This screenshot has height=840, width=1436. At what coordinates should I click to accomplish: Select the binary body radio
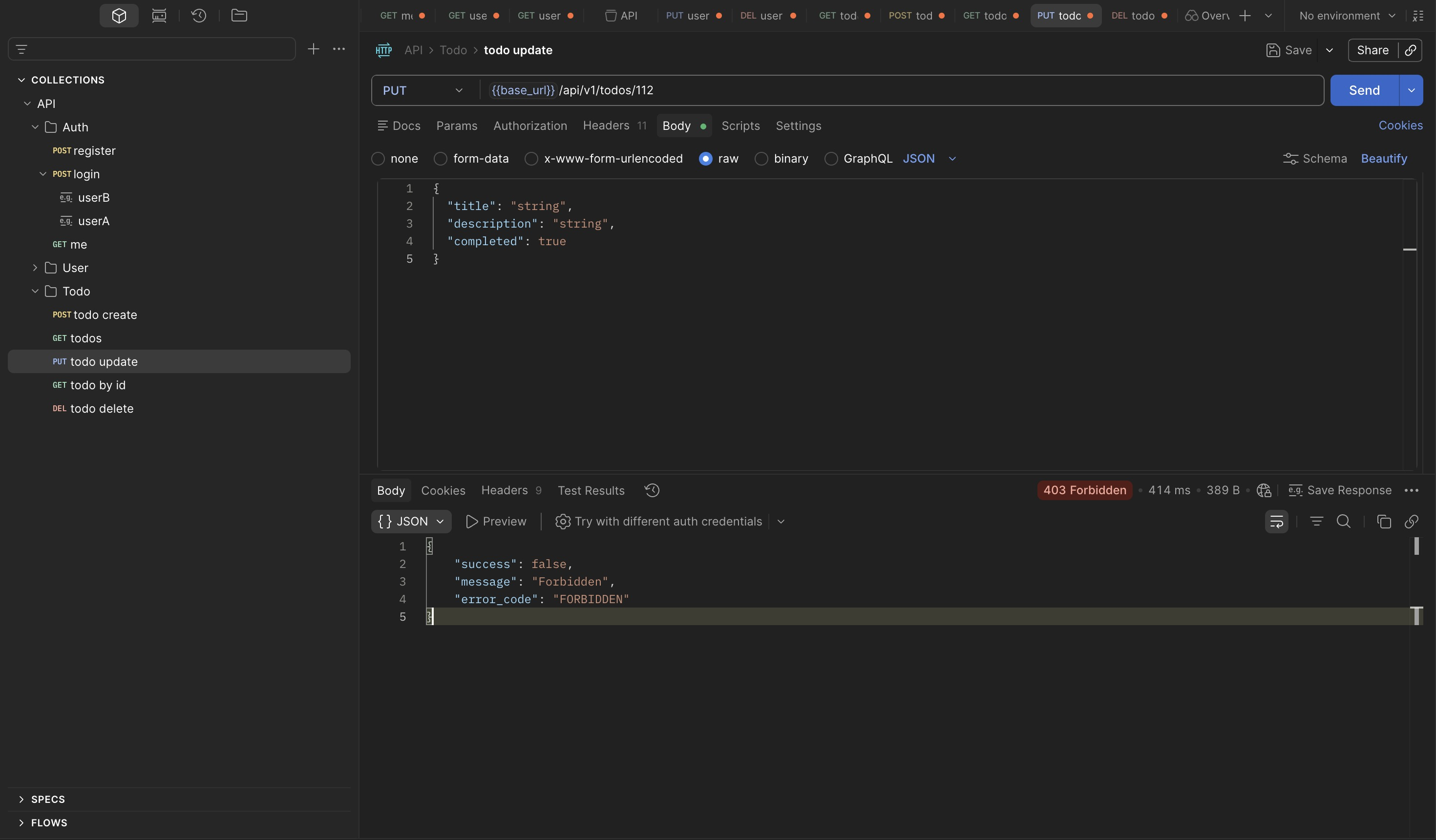(761, 159)
